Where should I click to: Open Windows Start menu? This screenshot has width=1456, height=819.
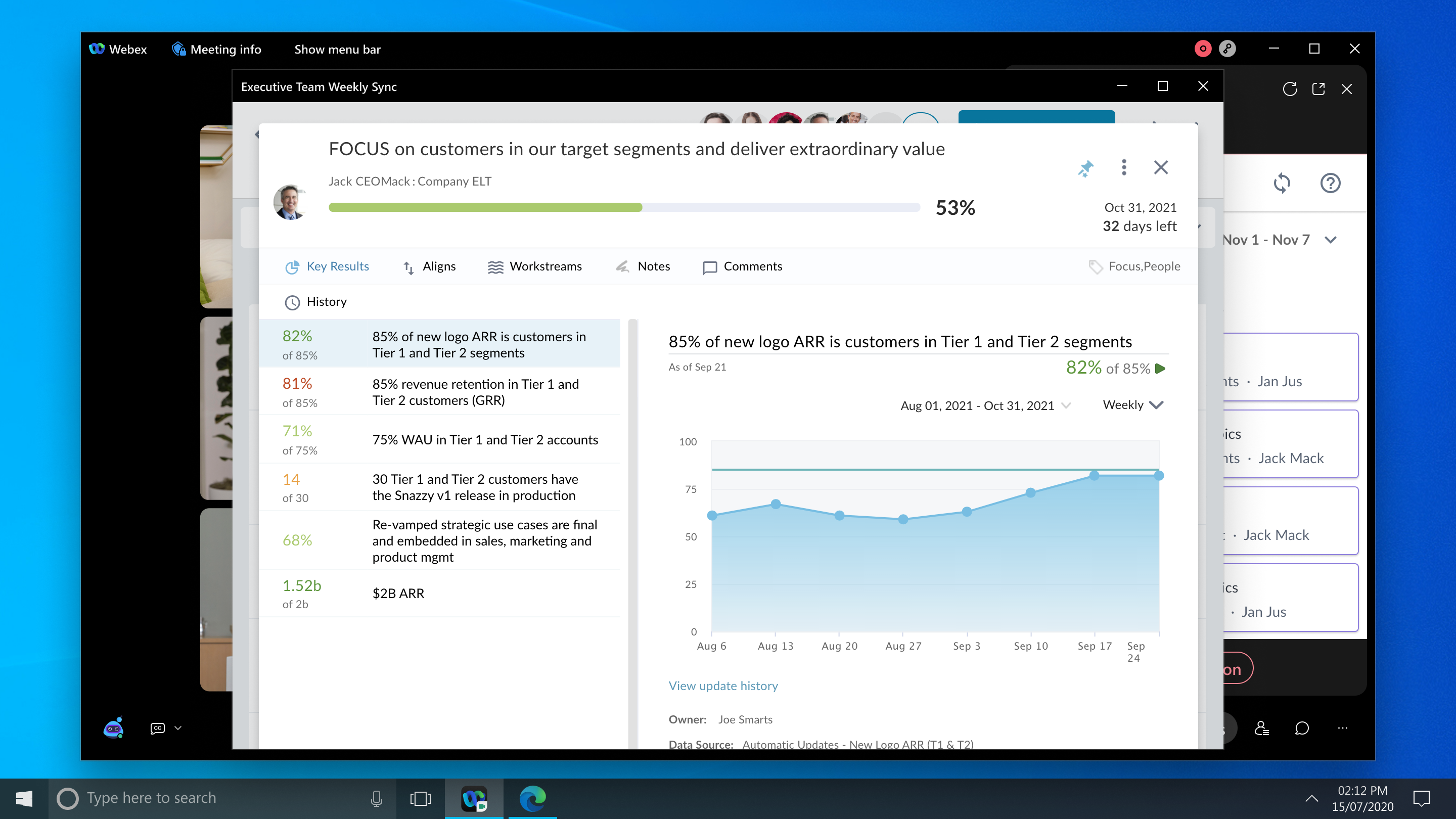pyautogui.click(x=24, y=798)
